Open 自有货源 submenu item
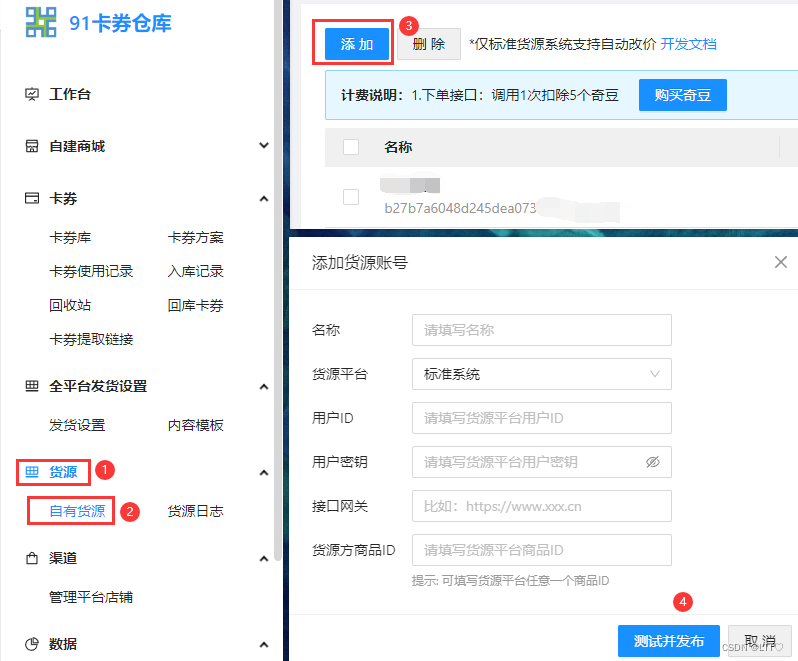Image resolution: width=798 pixels, height=661 pixels. click(77, 511)
